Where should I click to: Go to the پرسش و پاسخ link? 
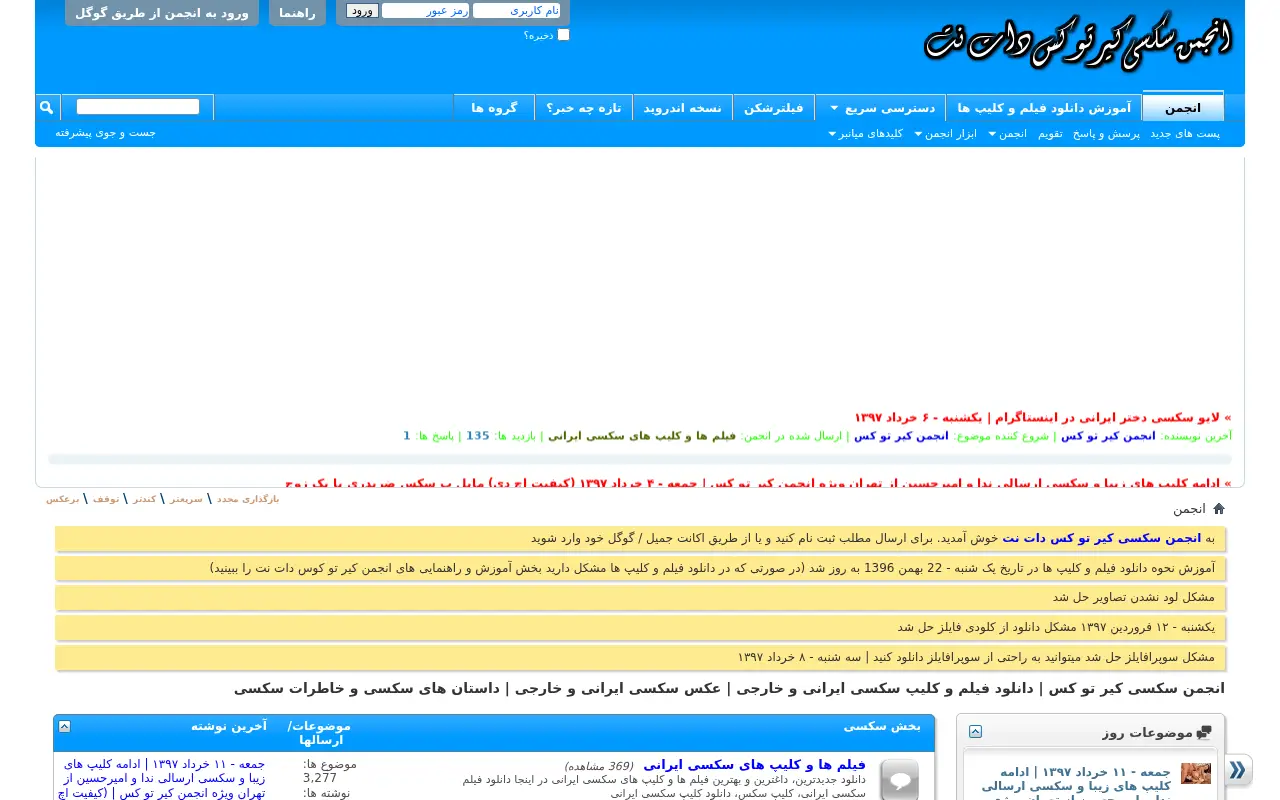tap(1106, 134)
